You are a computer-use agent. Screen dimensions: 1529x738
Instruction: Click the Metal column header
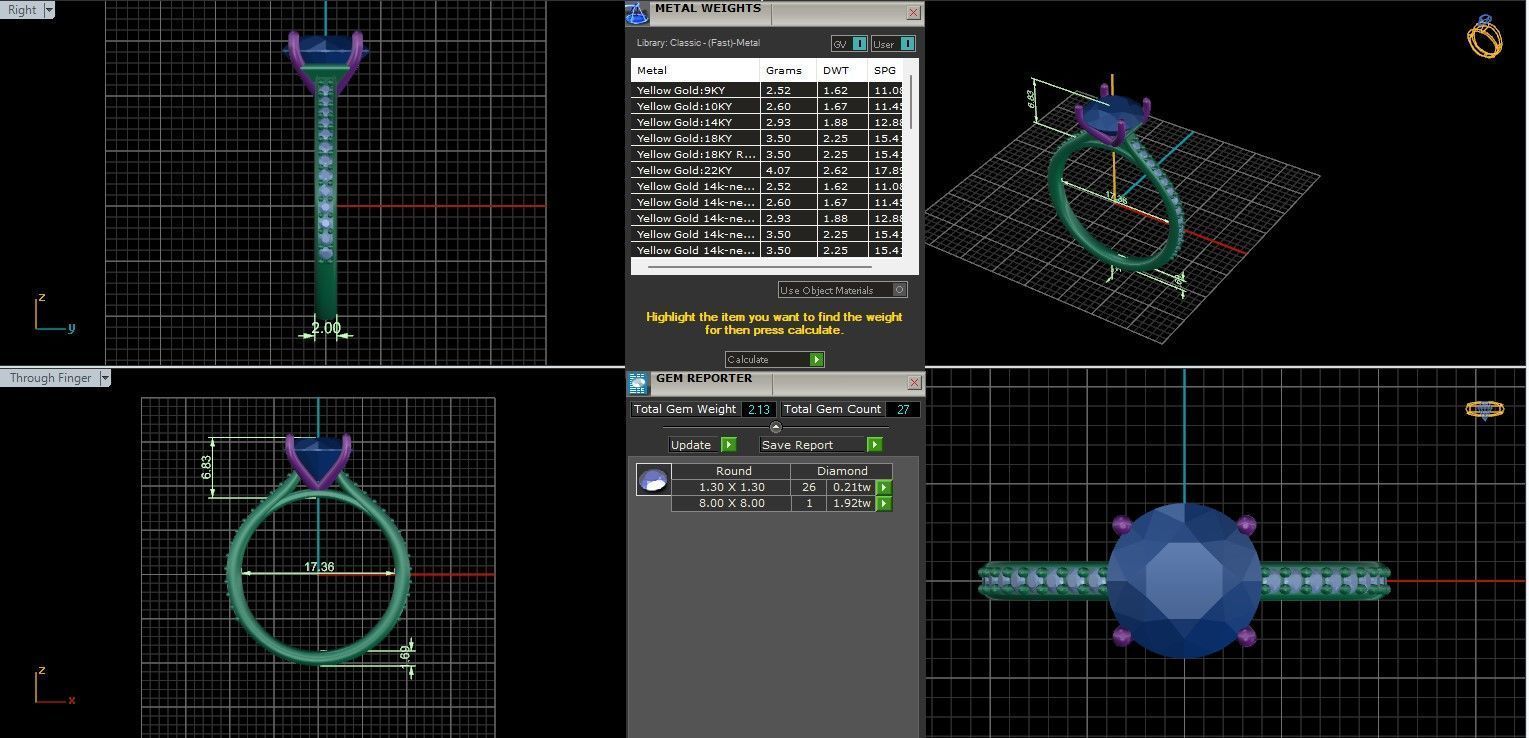(696, 71)
